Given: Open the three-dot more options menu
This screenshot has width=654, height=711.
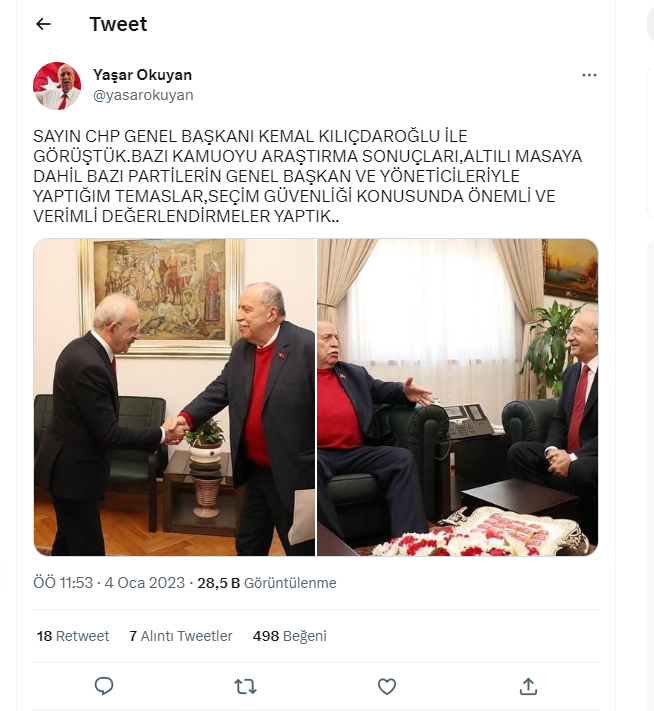Looking at the screenshot, I should 589,75.
